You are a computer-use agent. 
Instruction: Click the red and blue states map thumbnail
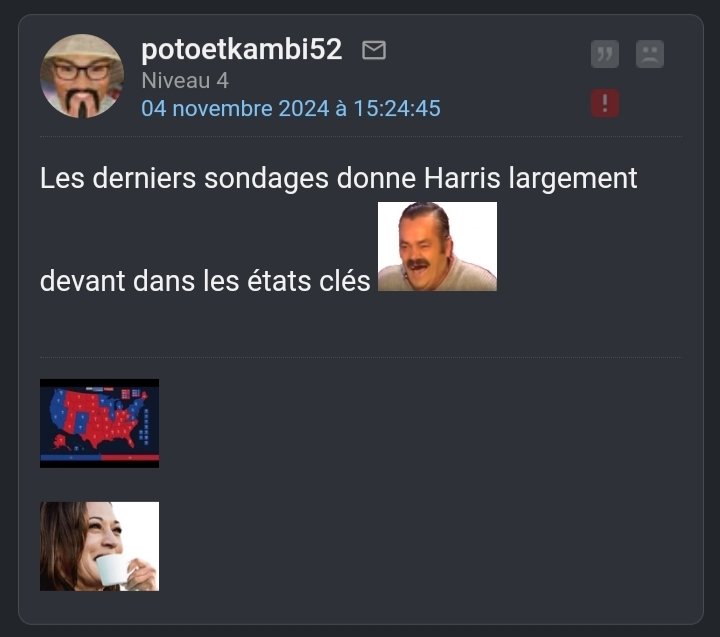click(x=100, y=423)
